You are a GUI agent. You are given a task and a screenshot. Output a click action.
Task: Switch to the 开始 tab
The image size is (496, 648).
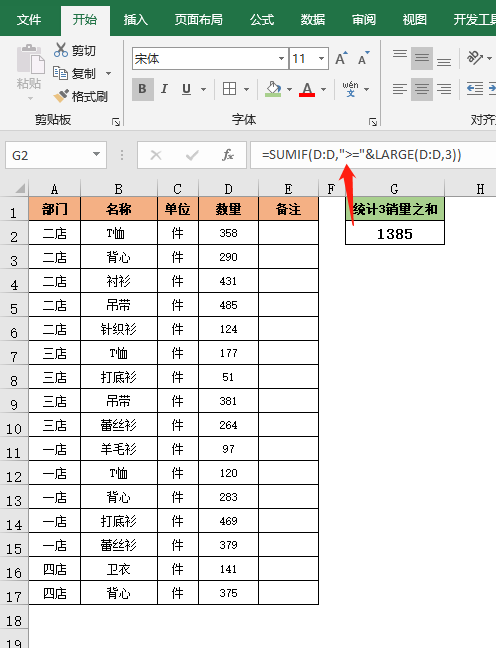point(85,19)
